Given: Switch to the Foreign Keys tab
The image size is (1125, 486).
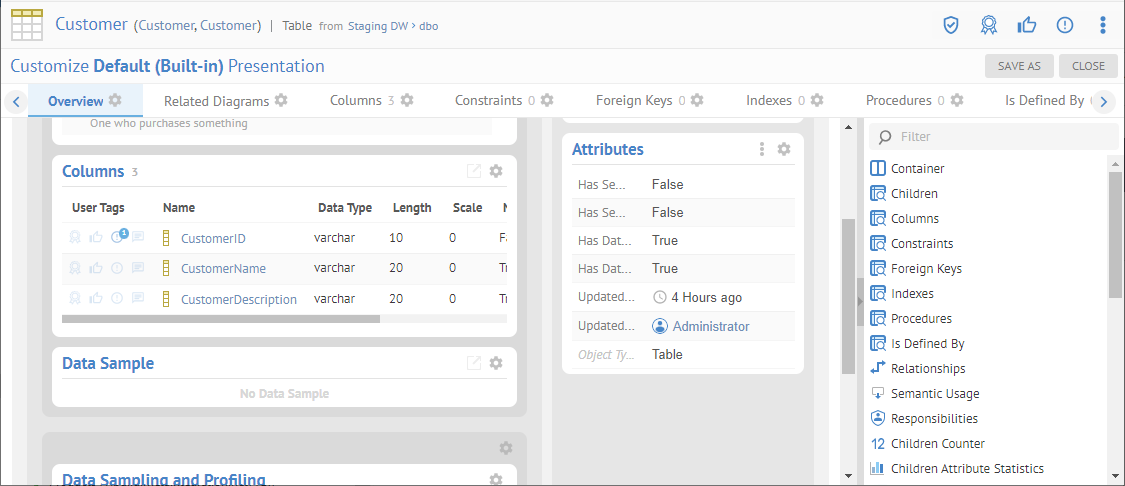Looking at the screenshot, I should click(x=634, y=101).
